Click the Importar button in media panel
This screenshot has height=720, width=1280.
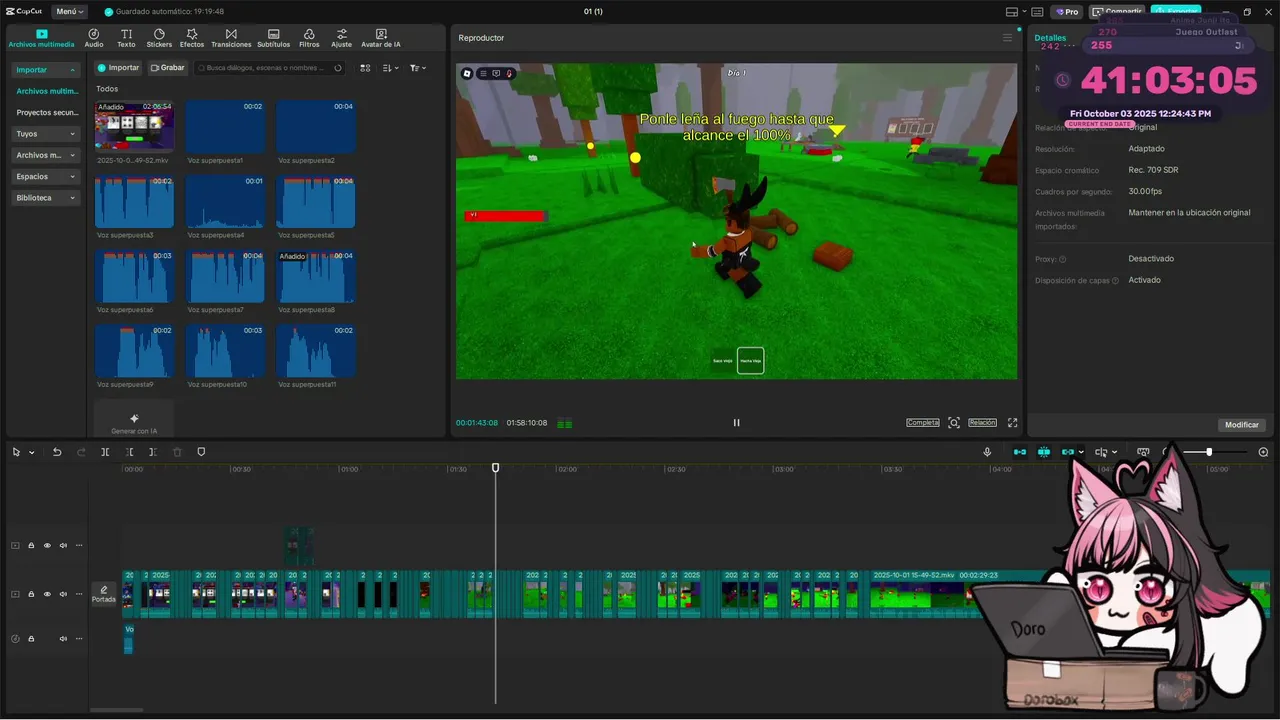tap(118, 68)
